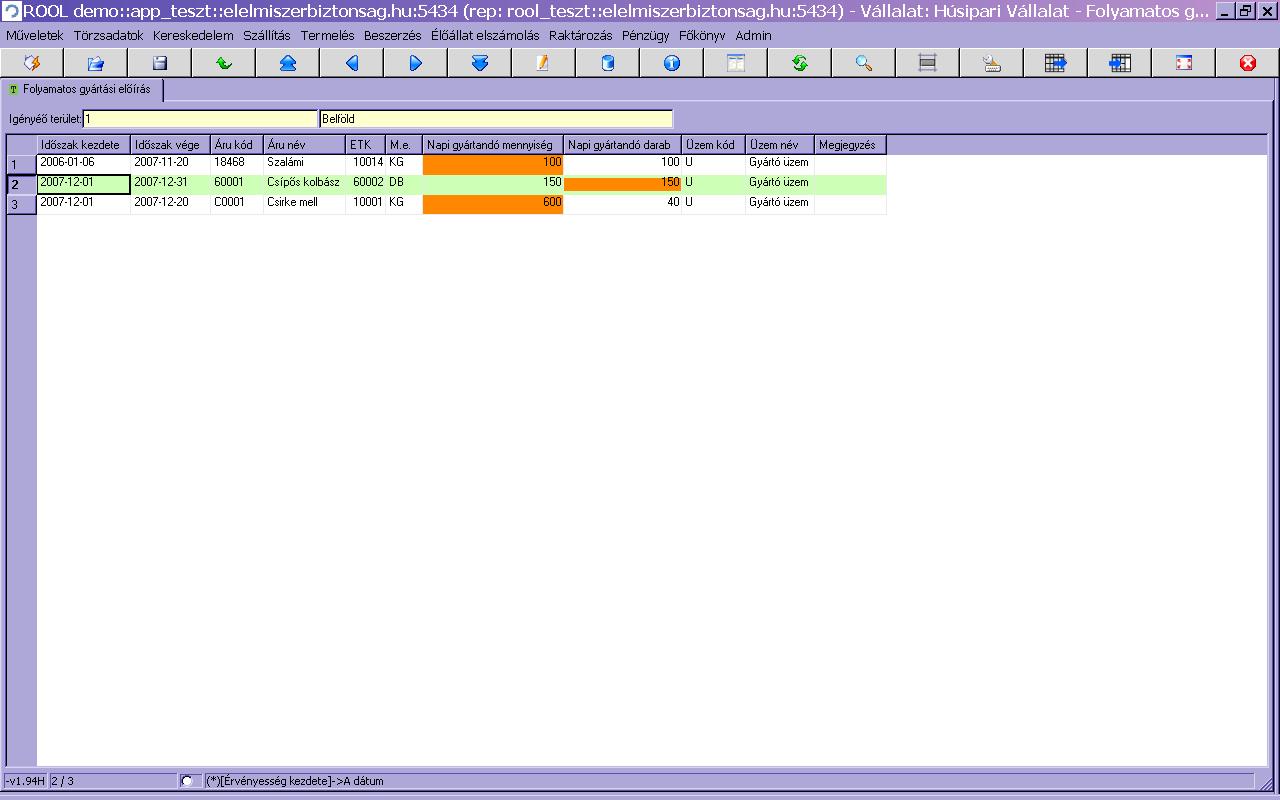Open the Élőállat elszámolás menu
This screenshot has width=1280, height=800.
[x=485, y=35]
